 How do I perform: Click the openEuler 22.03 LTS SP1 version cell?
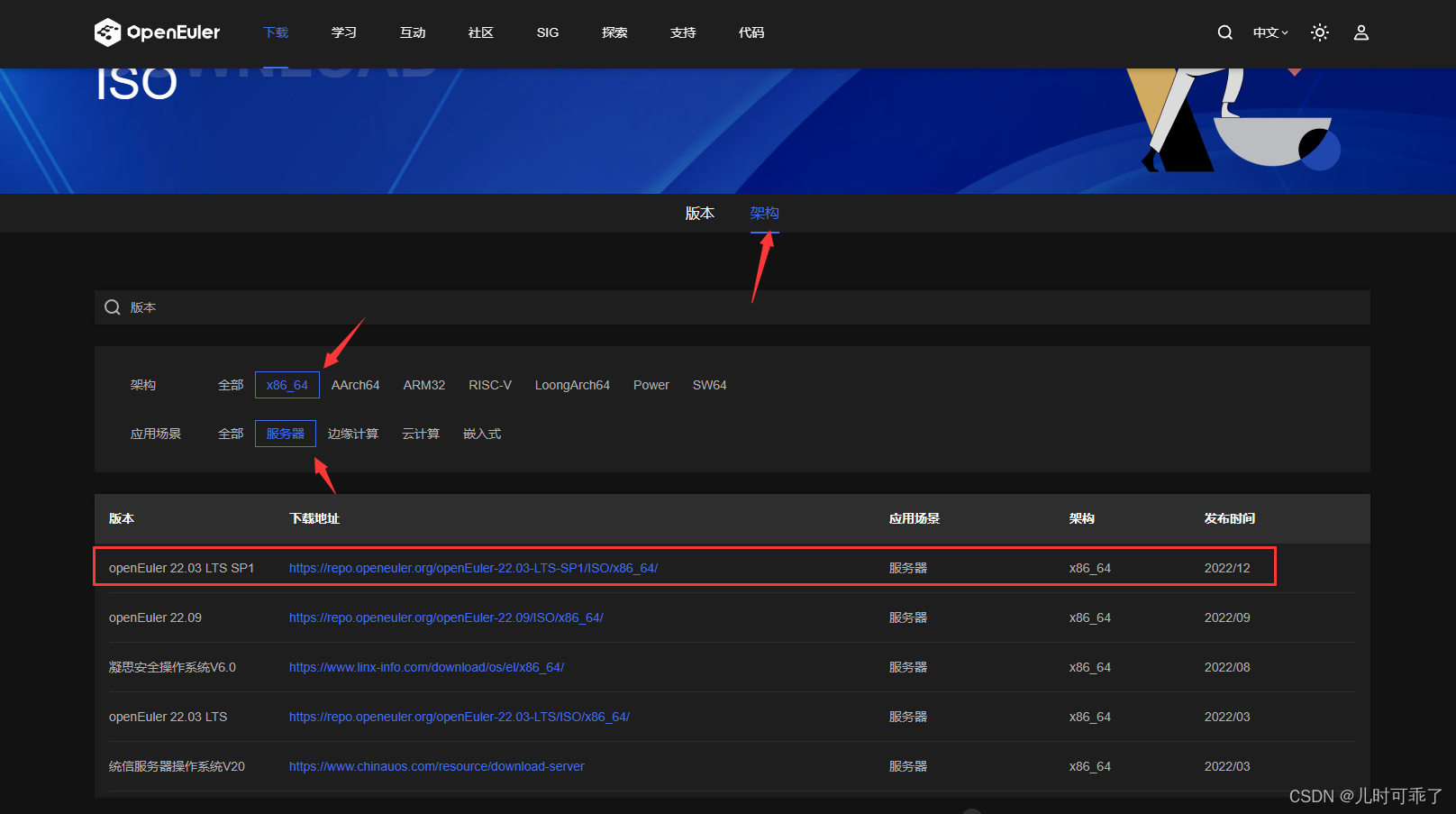182,568
